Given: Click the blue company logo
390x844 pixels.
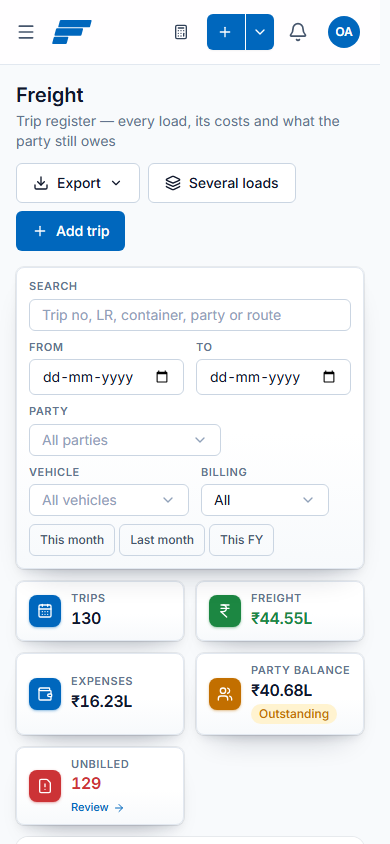Looking at the screenshot, I should point(72,32).
